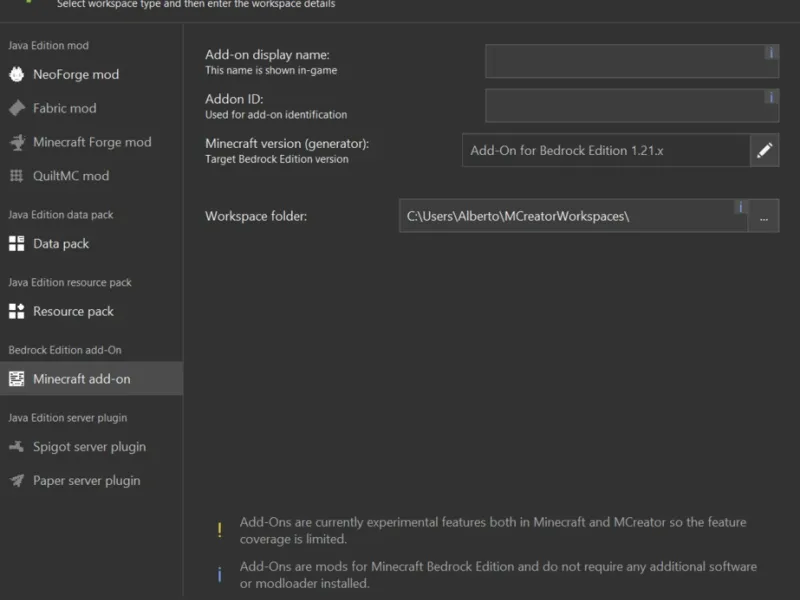Select the NeoForge mod icon
Screen dimensions: 800x600
pos(16,74)
